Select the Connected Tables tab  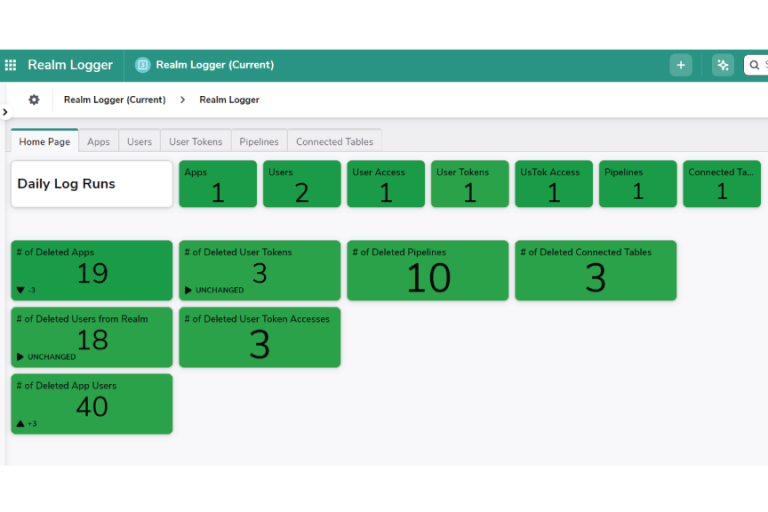point(334,142)
